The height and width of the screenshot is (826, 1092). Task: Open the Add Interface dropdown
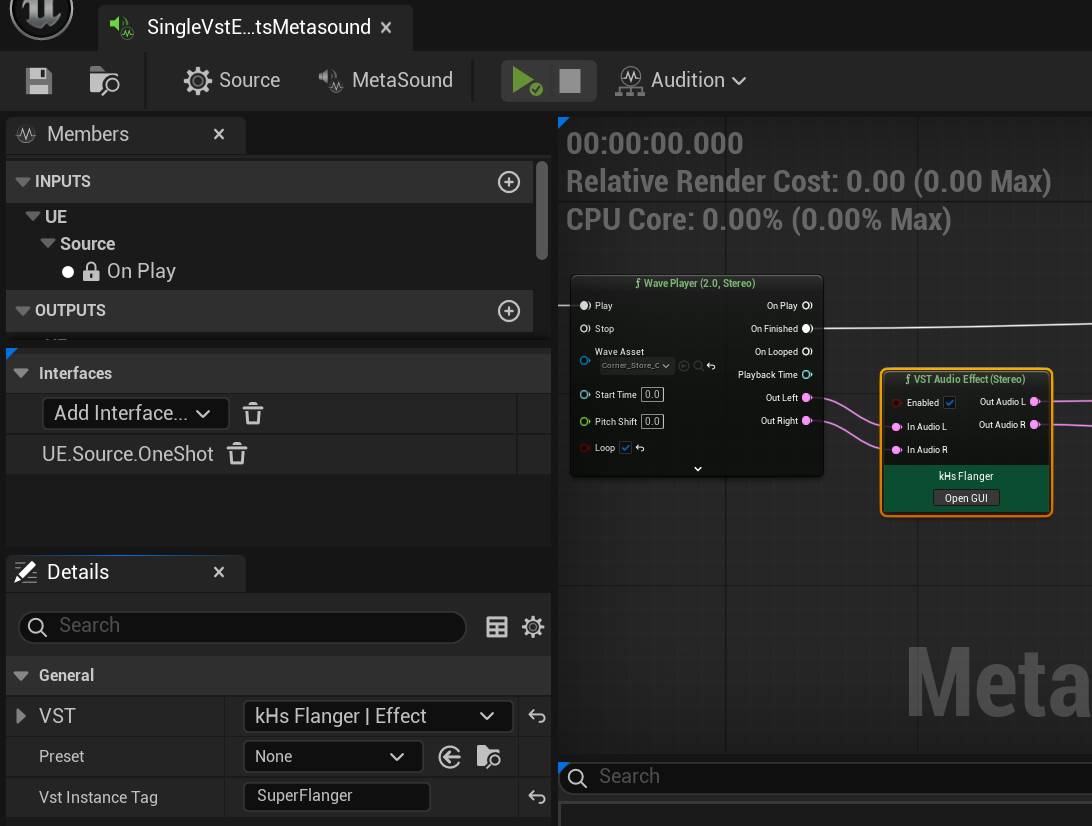pyautogui.click(x=135, y=413)
